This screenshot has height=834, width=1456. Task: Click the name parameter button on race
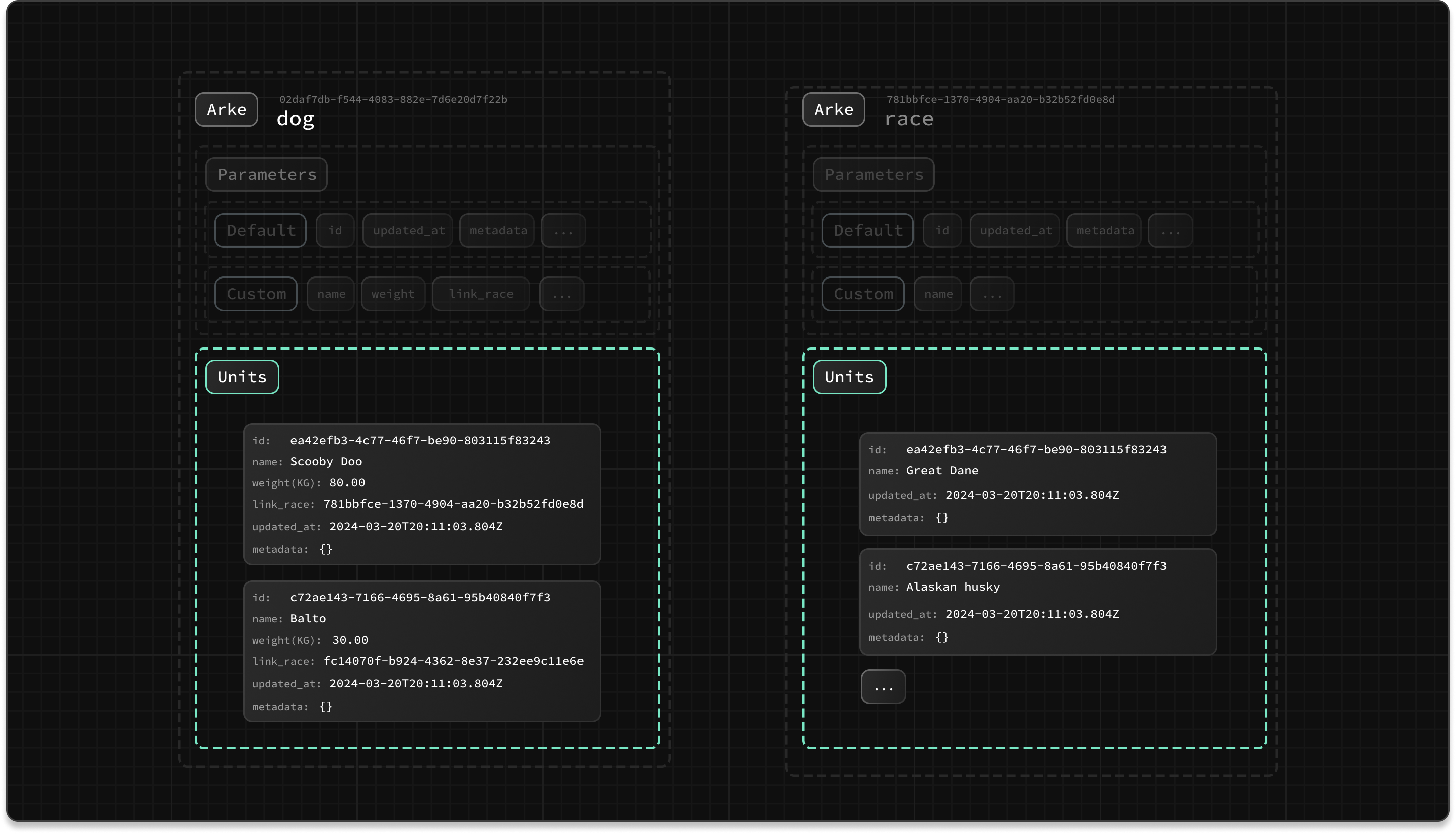(939, 293)
